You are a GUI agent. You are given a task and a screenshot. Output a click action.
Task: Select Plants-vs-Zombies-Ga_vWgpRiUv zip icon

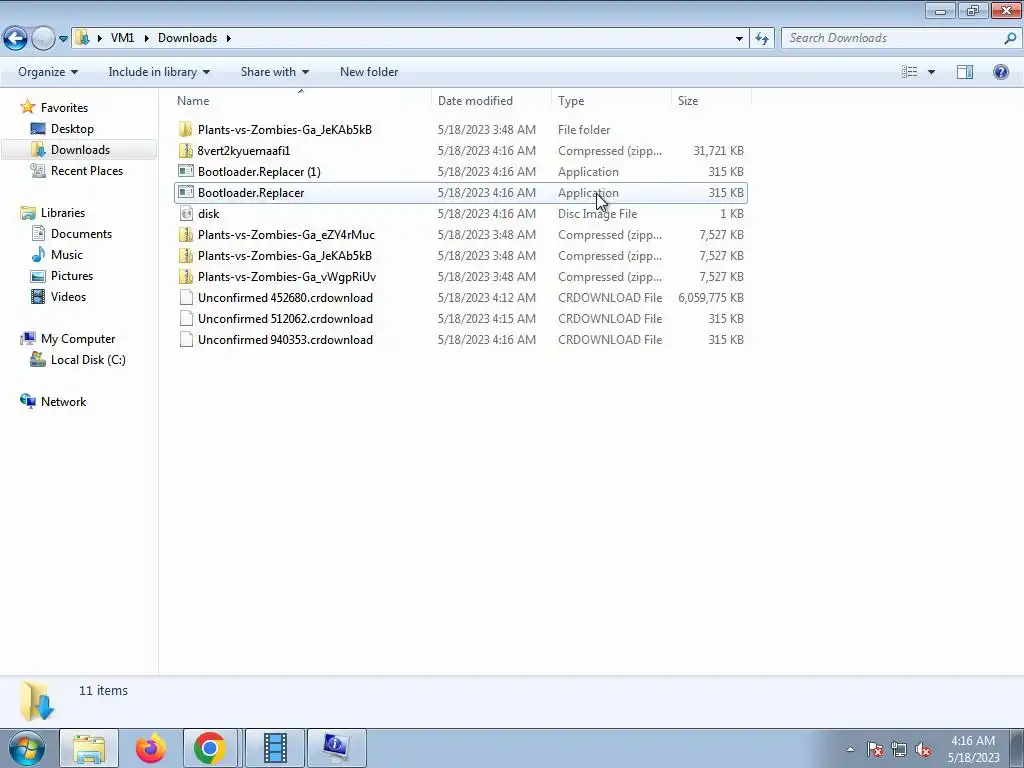186,277
